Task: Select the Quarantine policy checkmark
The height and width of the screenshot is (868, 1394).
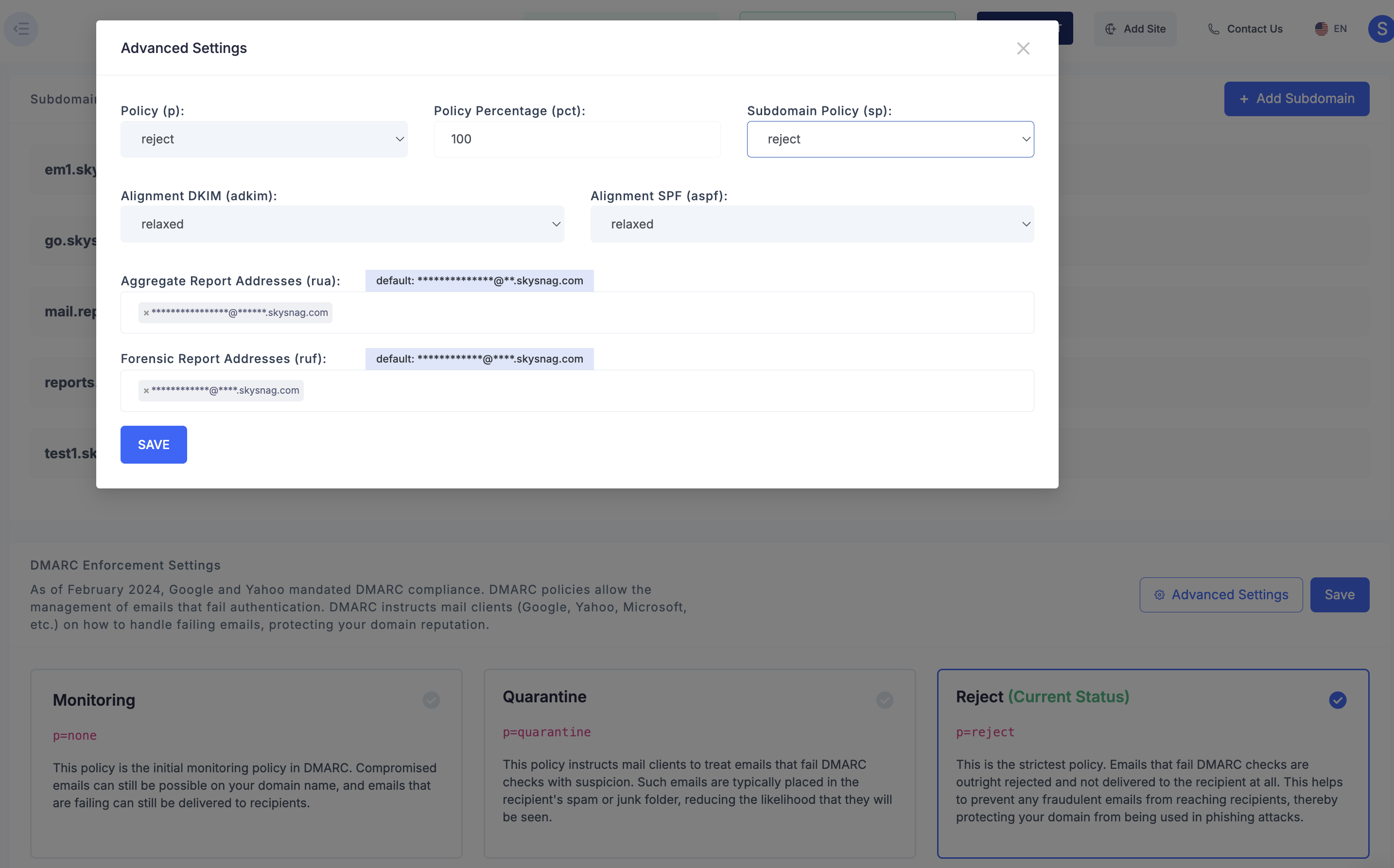Action: (x=884, y=700)
